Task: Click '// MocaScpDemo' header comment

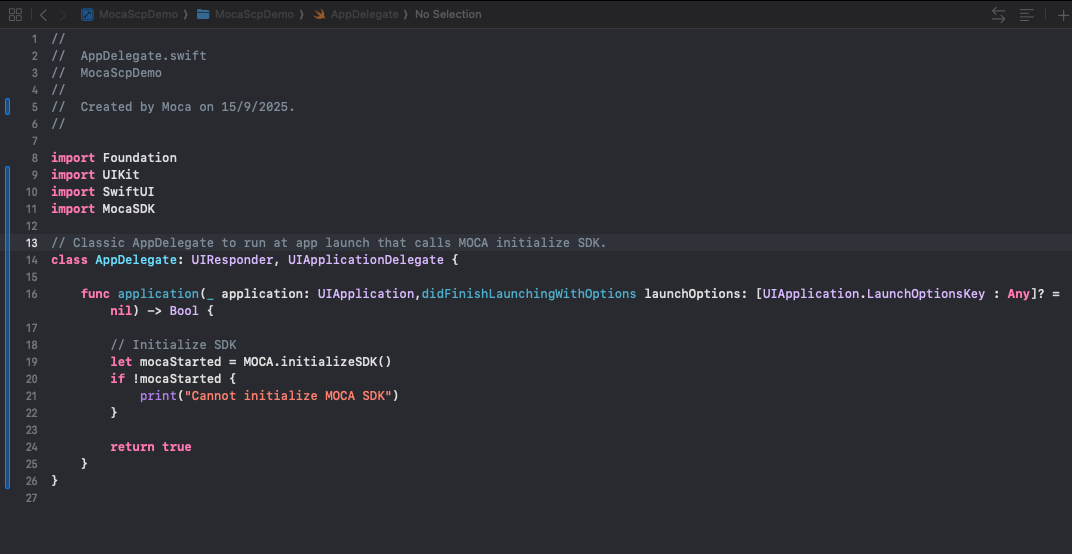Action: tap(107, 73)
